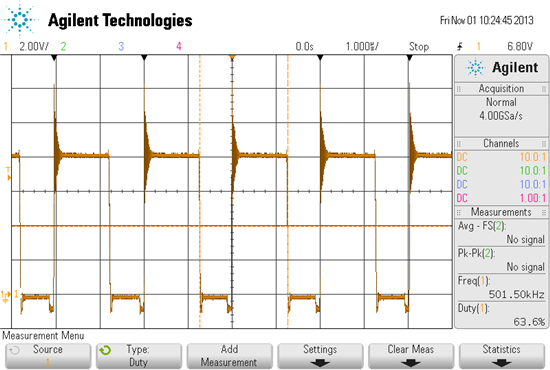Select the blue channel 3 indicator
550x370 pixels.
tap(121, 46)
